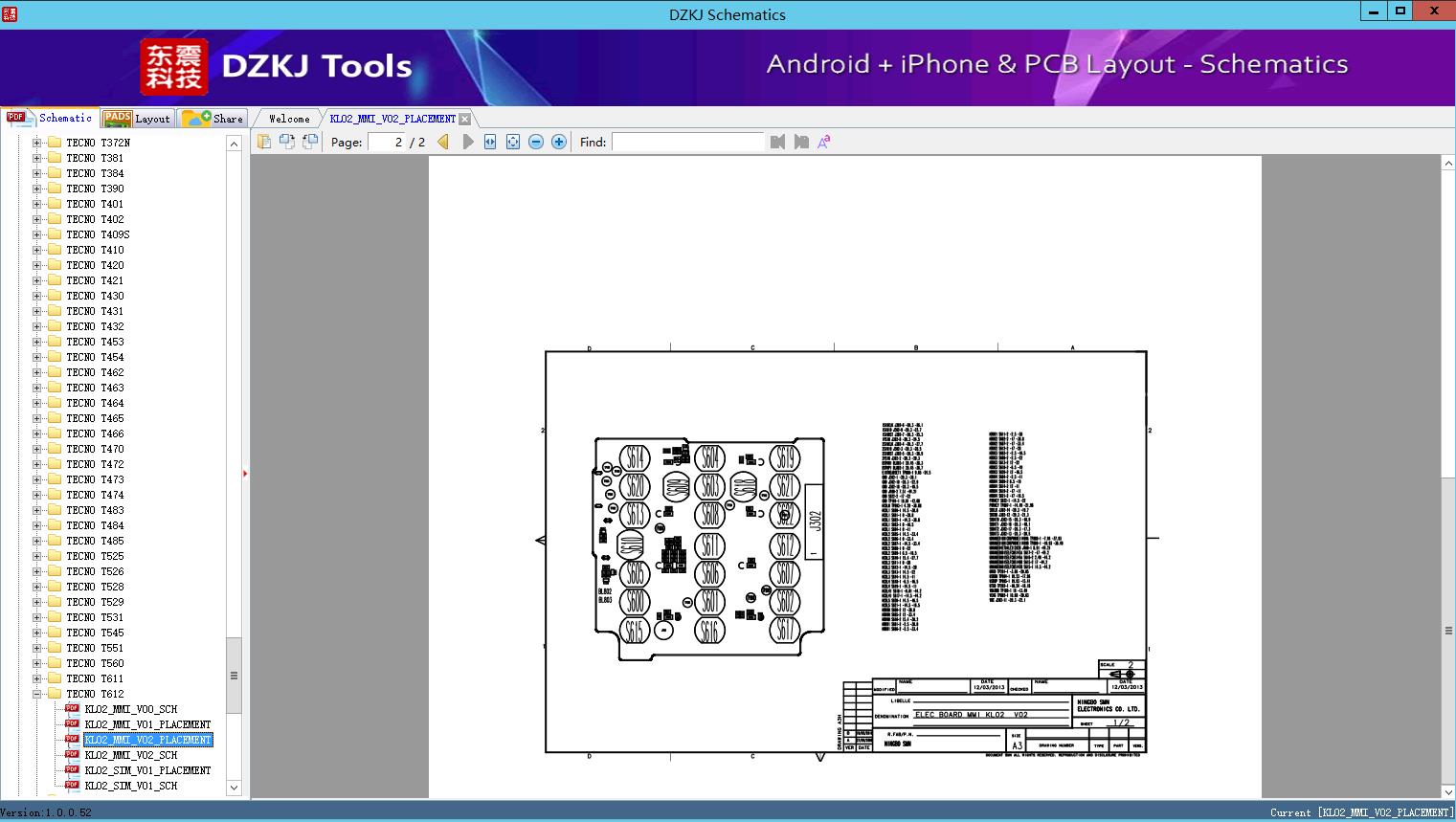Open KL02_MMI_V02_SCH file
Image resolution: width=1456 pixels, height=822 pixels.
pyautogui.click(x=131, y=755)
